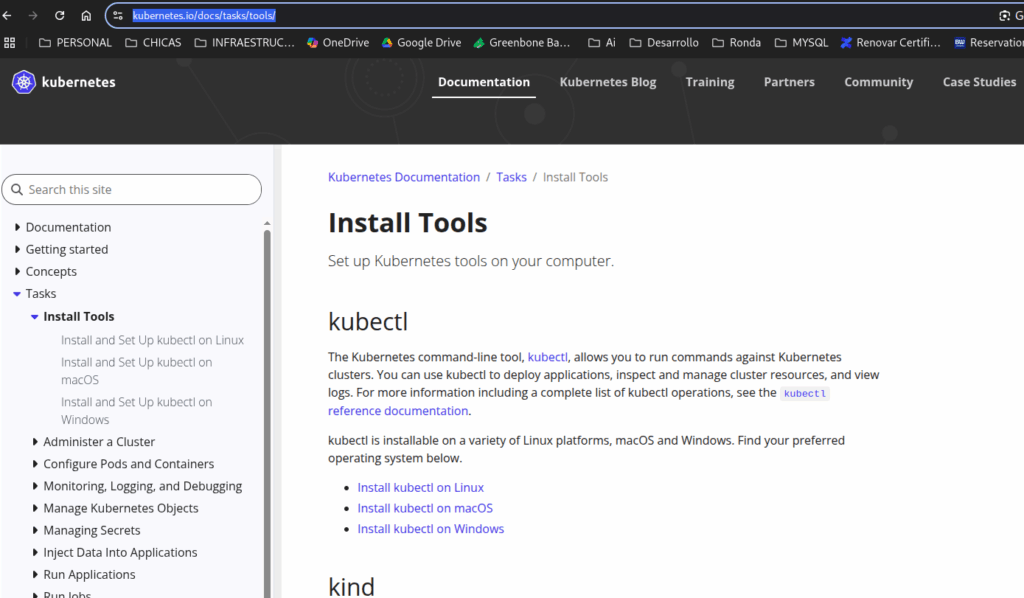Click the kubernetes site title text
1024x598 pixels.
pos(78,82)
